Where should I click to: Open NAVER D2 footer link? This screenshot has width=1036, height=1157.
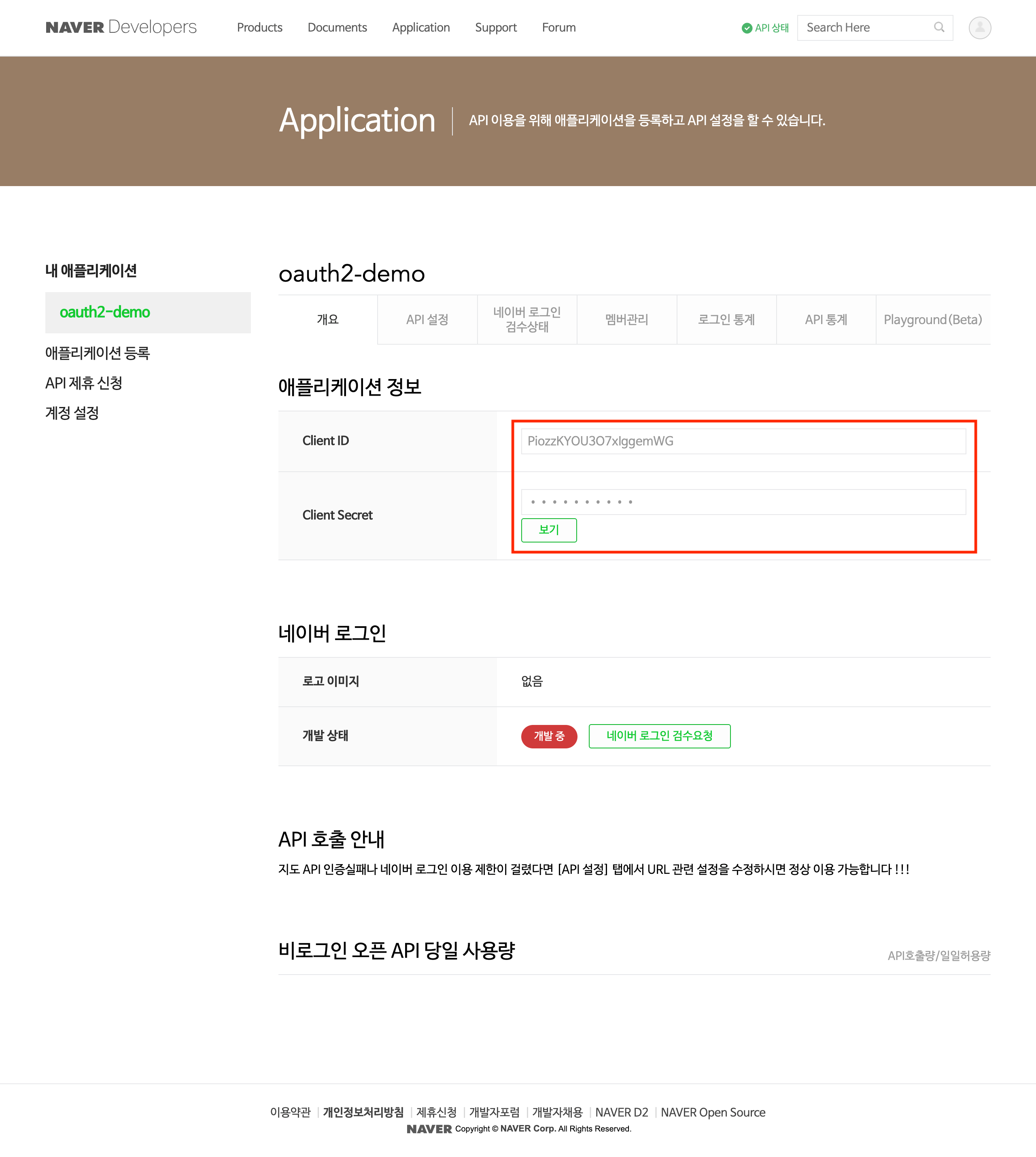622,1112
